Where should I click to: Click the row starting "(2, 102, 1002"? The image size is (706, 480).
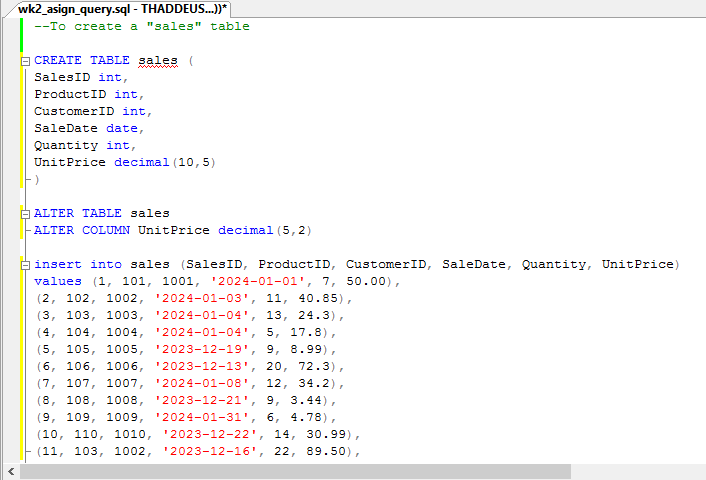click(x=194, y=298)
